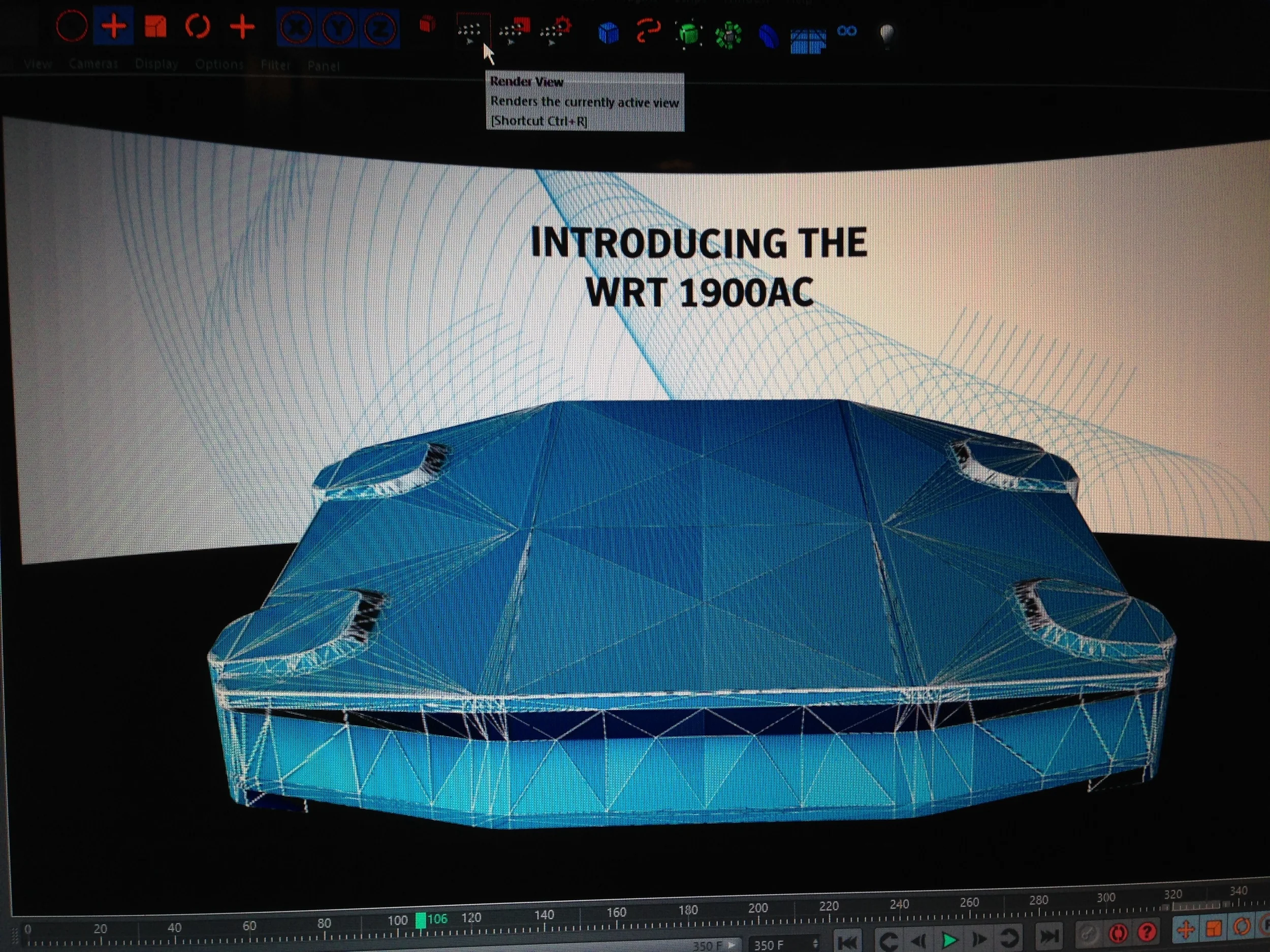This screenshot has width=1270, height=952.
Task: Click the 350 F end-frame stepper arrows
Action: tap(816, 943)
